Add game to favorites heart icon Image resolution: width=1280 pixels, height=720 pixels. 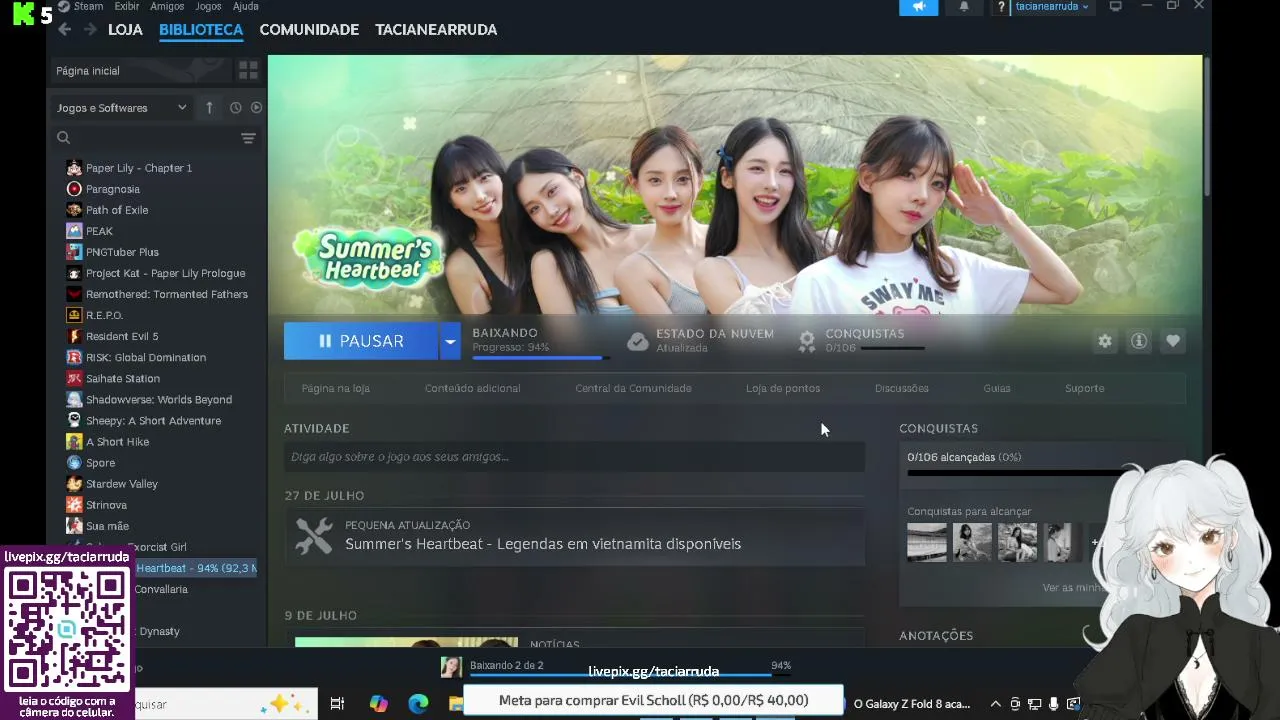1173,341
